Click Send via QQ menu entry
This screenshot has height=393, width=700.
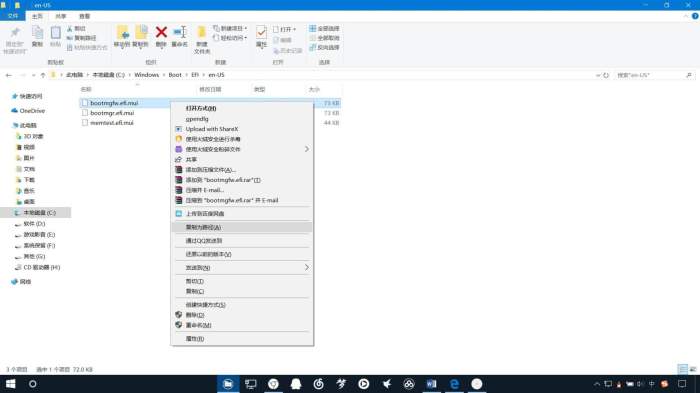242,241
